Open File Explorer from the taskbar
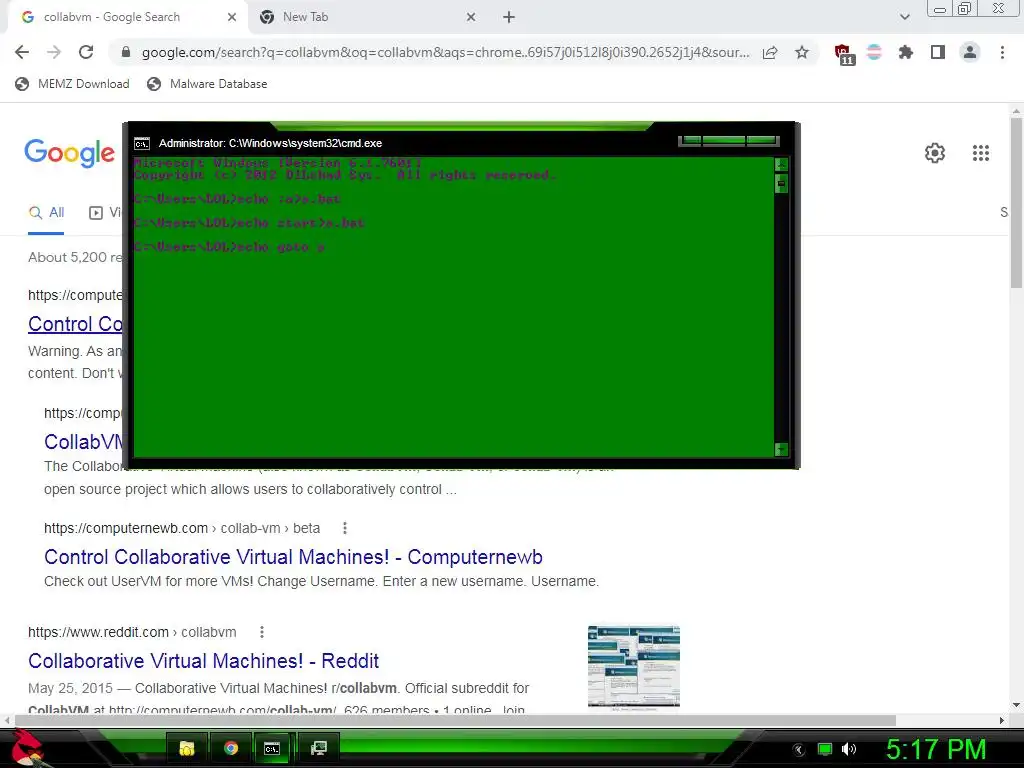Screen dimensions: 1024x768 point(187,748)
